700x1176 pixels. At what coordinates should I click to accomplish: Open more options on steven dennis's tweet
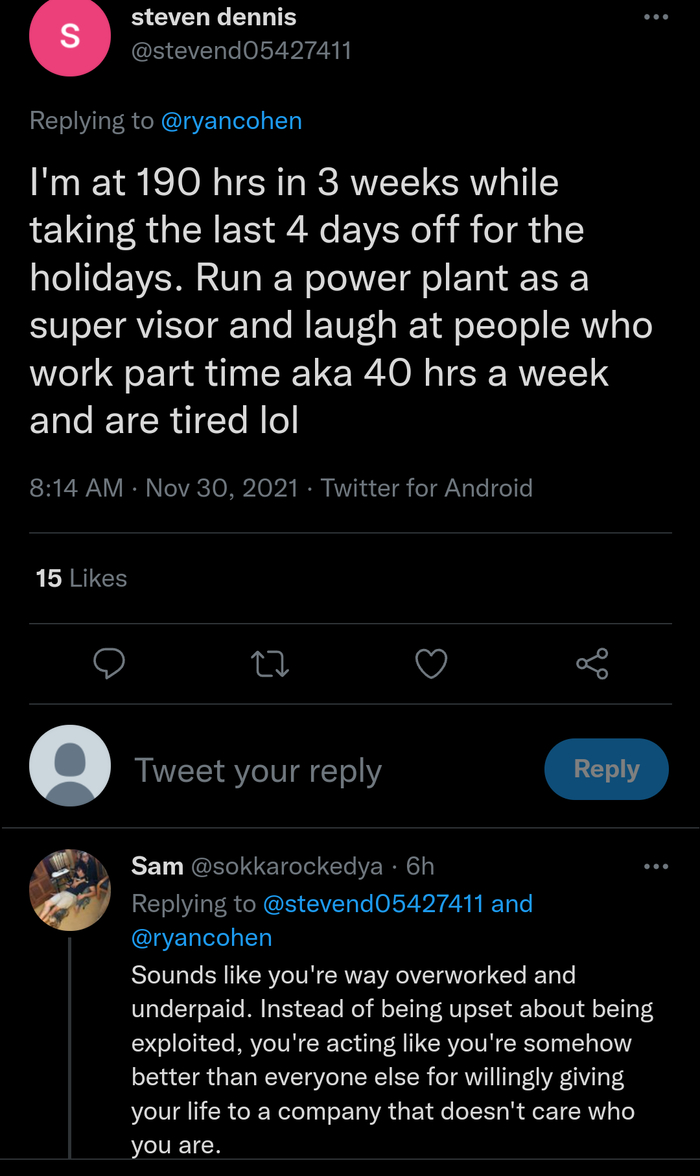(x=656, y=17)
